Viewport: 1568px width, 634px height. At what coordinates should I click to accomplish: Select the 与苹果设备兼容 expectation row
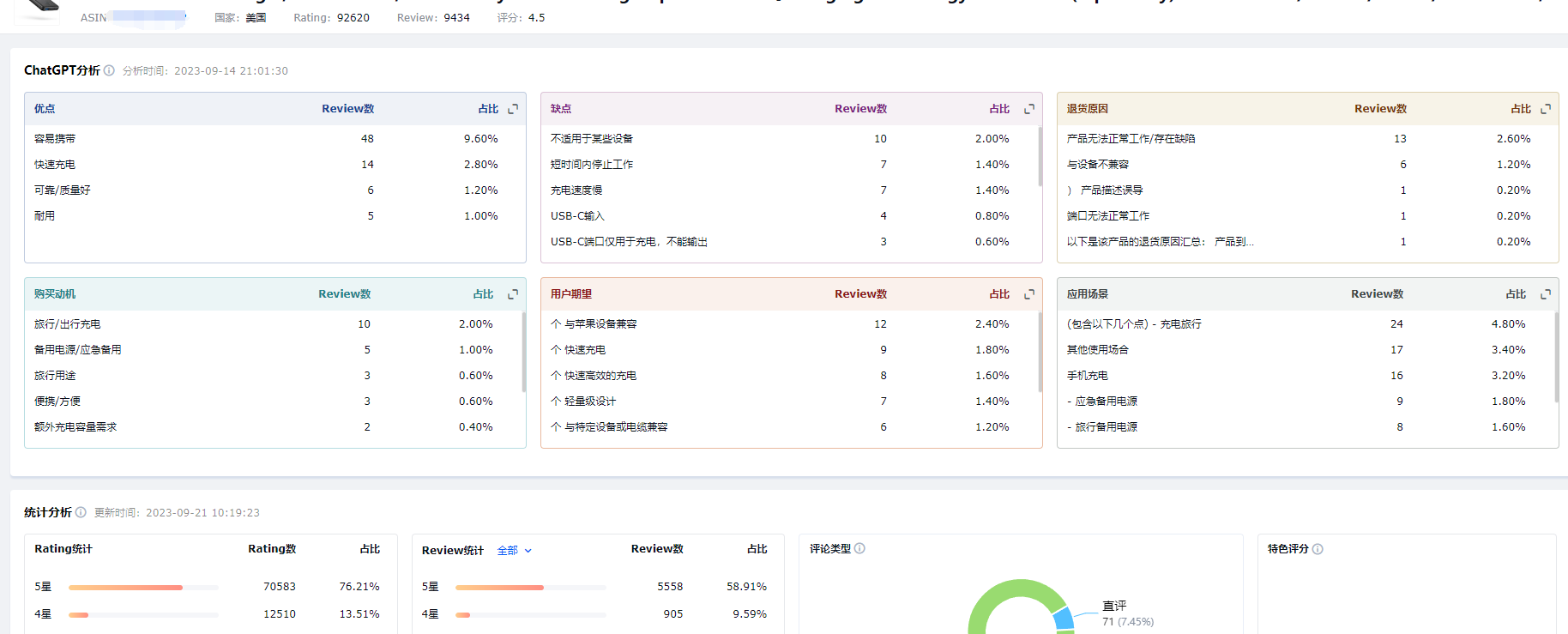(791, 324)
